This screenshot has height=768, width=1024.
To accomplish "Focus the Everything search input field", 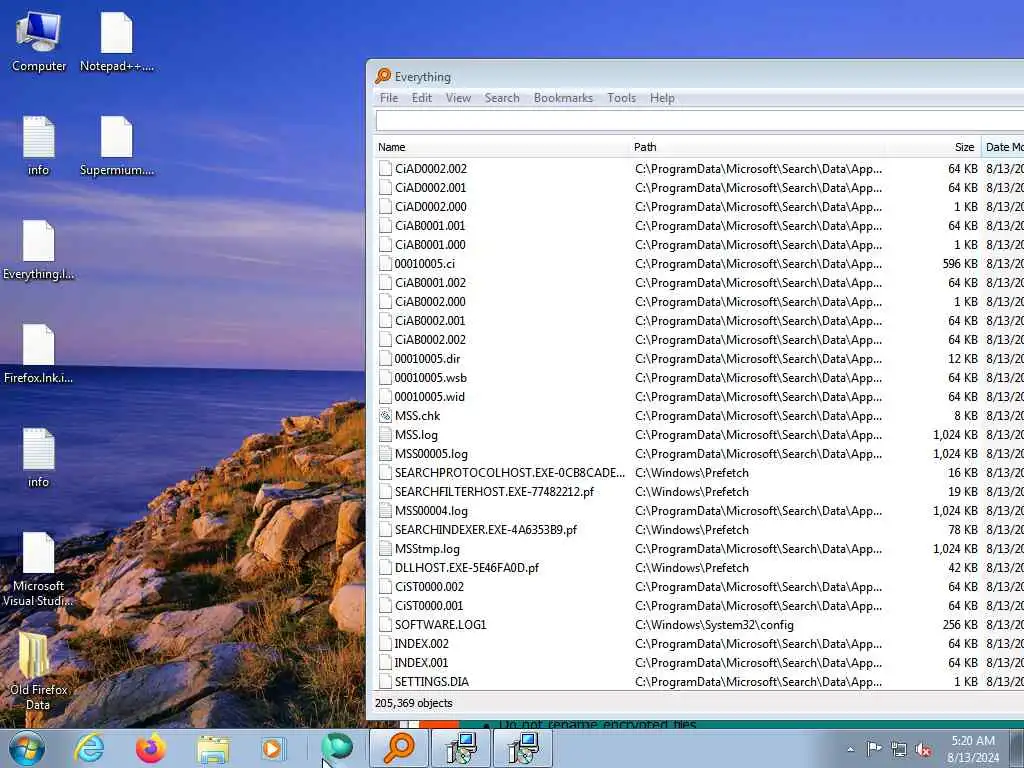I will 699,121.
